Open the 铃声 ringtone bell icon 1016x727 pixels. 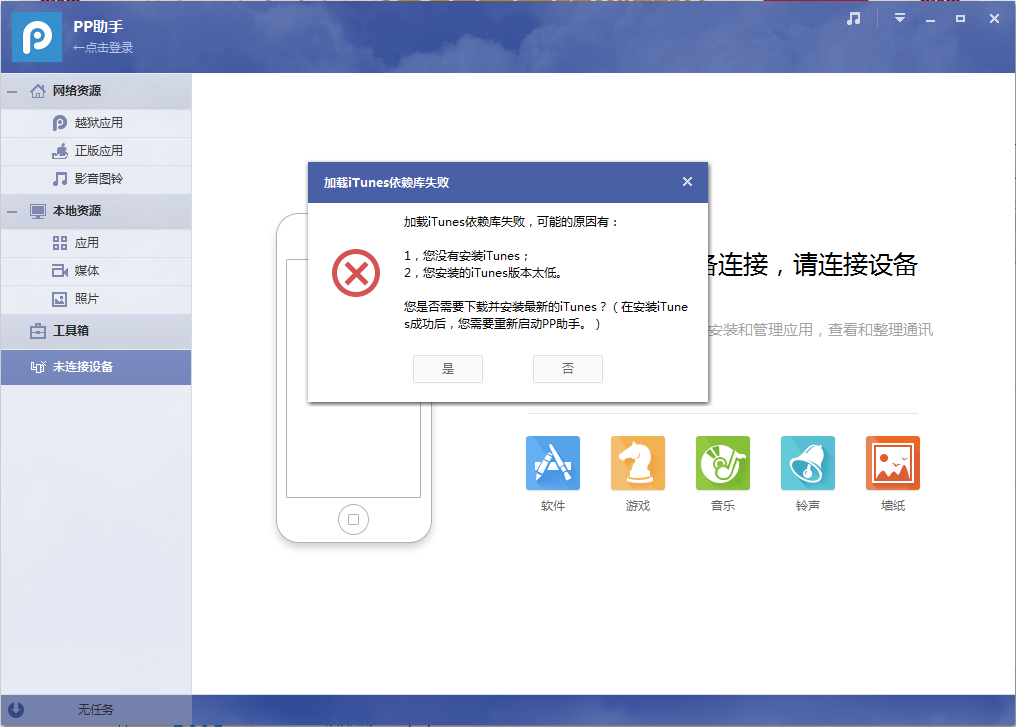coord(808,463)
